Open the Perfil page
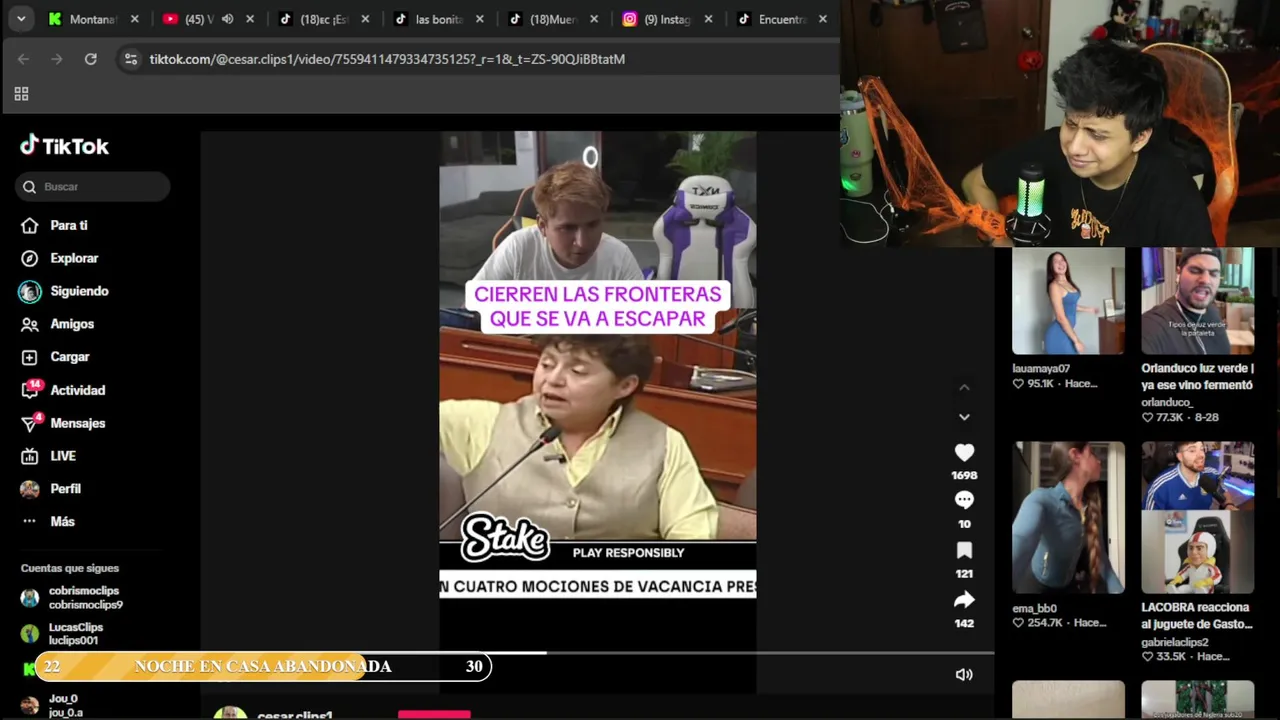The height and width of the screenshot is (720, 1280). pos(51,489)
